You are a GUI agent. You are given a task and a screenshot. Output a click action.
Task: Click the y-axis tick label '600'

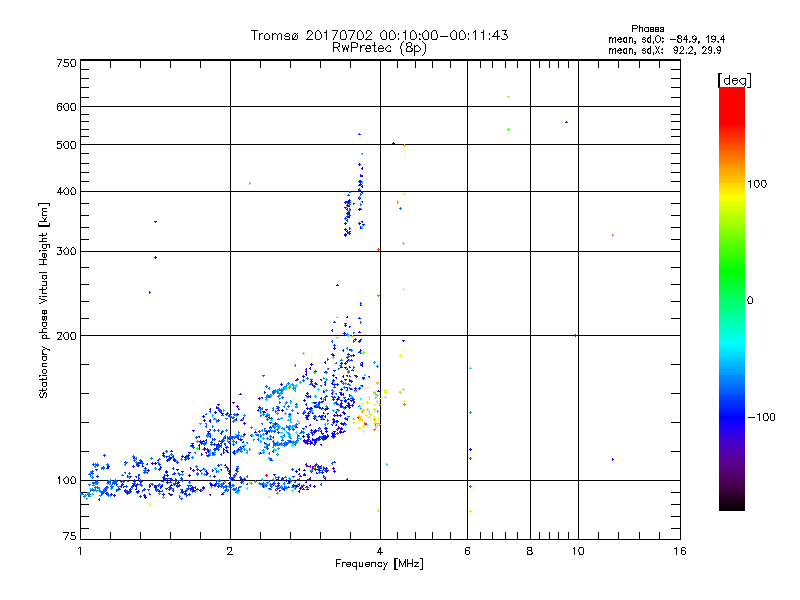pyautogui.click(x=66, y=107)
